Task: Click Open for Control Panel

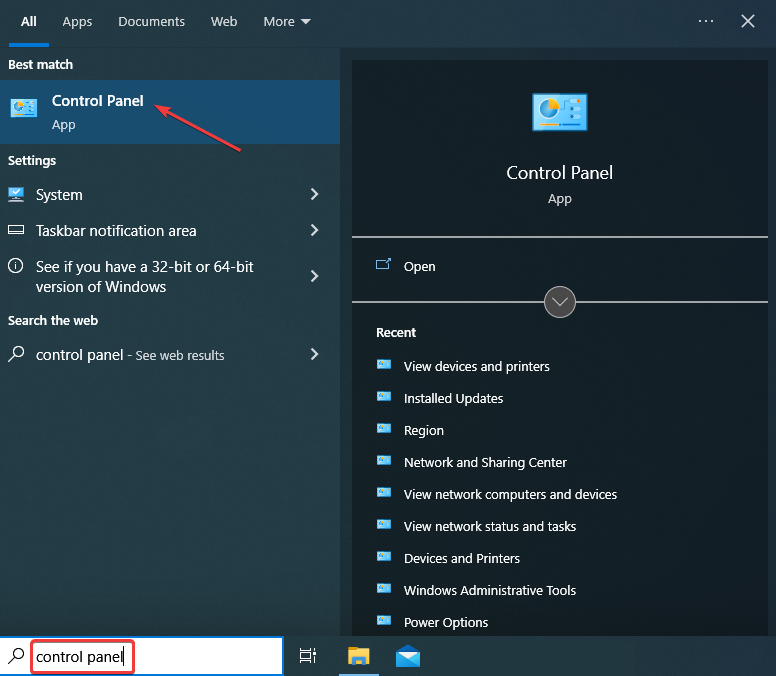Action: (x=560, y=266)
